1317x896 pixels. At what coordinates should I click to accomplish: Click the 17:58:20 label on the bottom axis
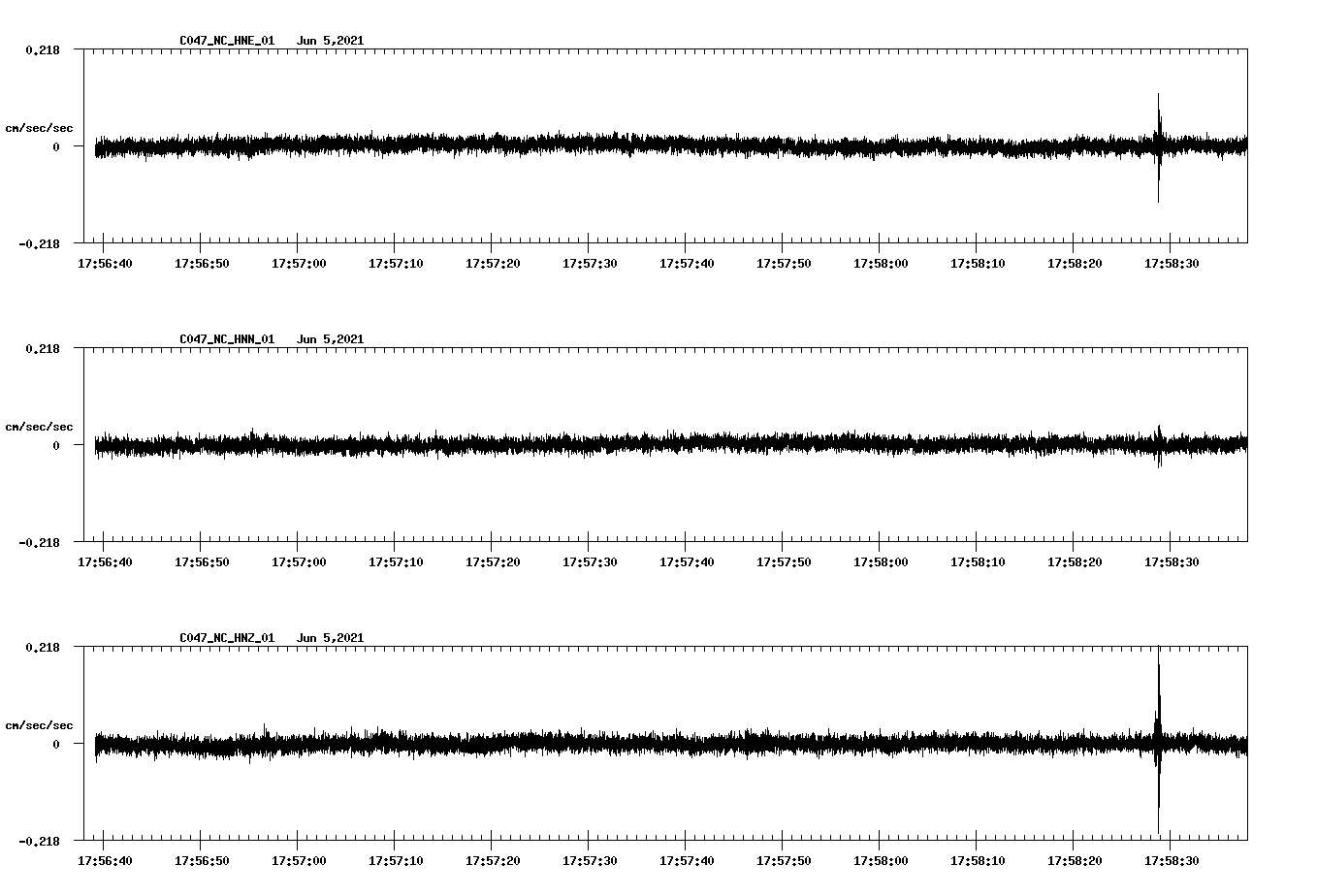1076,858
